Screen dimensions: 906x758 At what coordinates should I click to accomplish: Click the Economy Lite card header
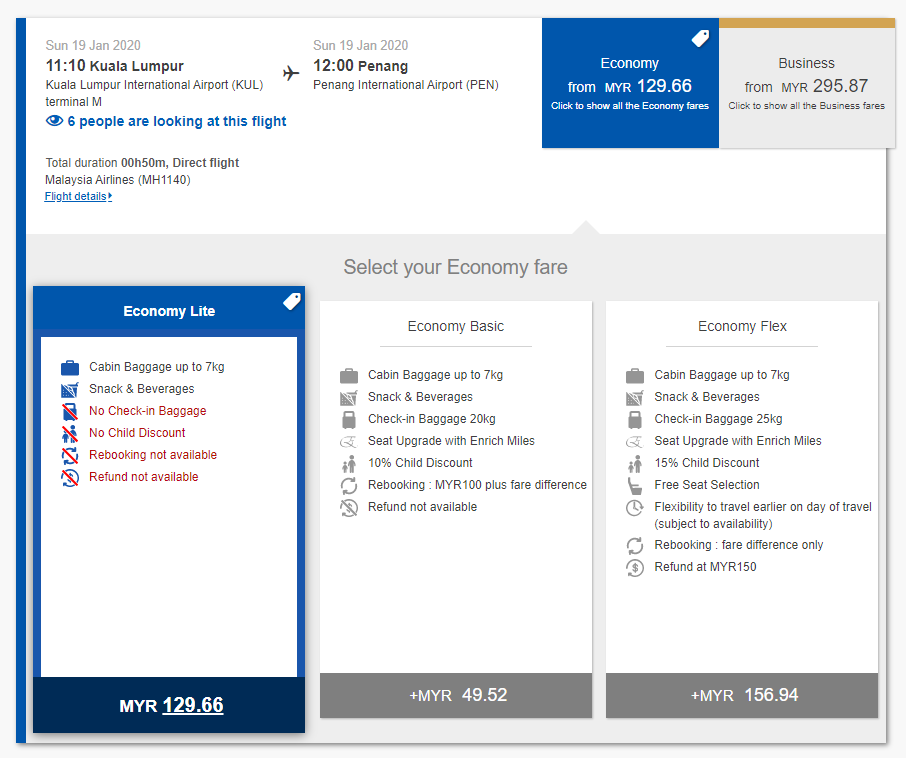point(169,311)
